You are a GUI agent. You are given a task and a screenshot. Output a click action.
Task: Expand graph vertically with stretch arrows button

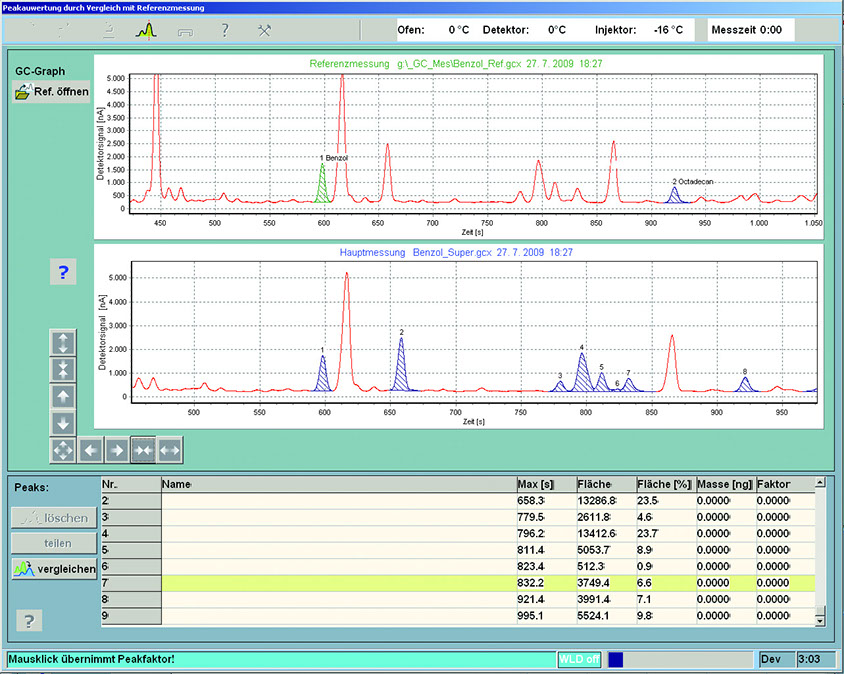click(63, 343)
